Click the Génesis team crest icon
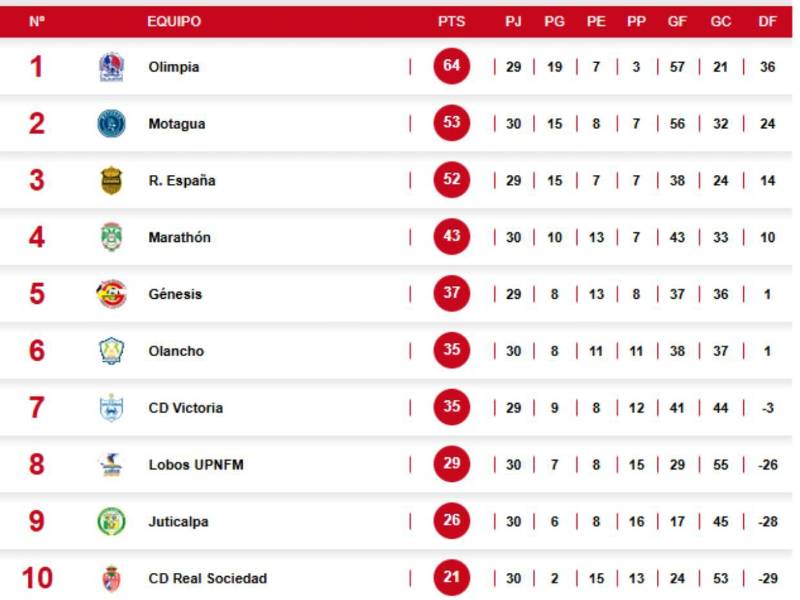This screenshot has height=600, width=800. [x=111, y=294]
